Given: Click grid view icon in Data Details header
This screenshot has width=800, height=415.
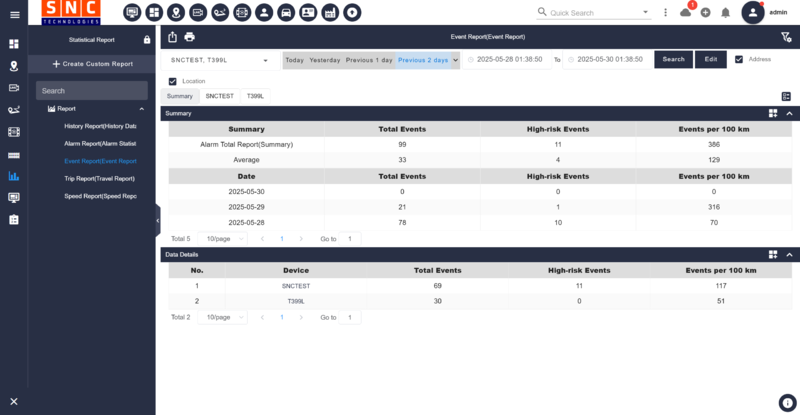Looking at the screenshot, I should [773, 254].
